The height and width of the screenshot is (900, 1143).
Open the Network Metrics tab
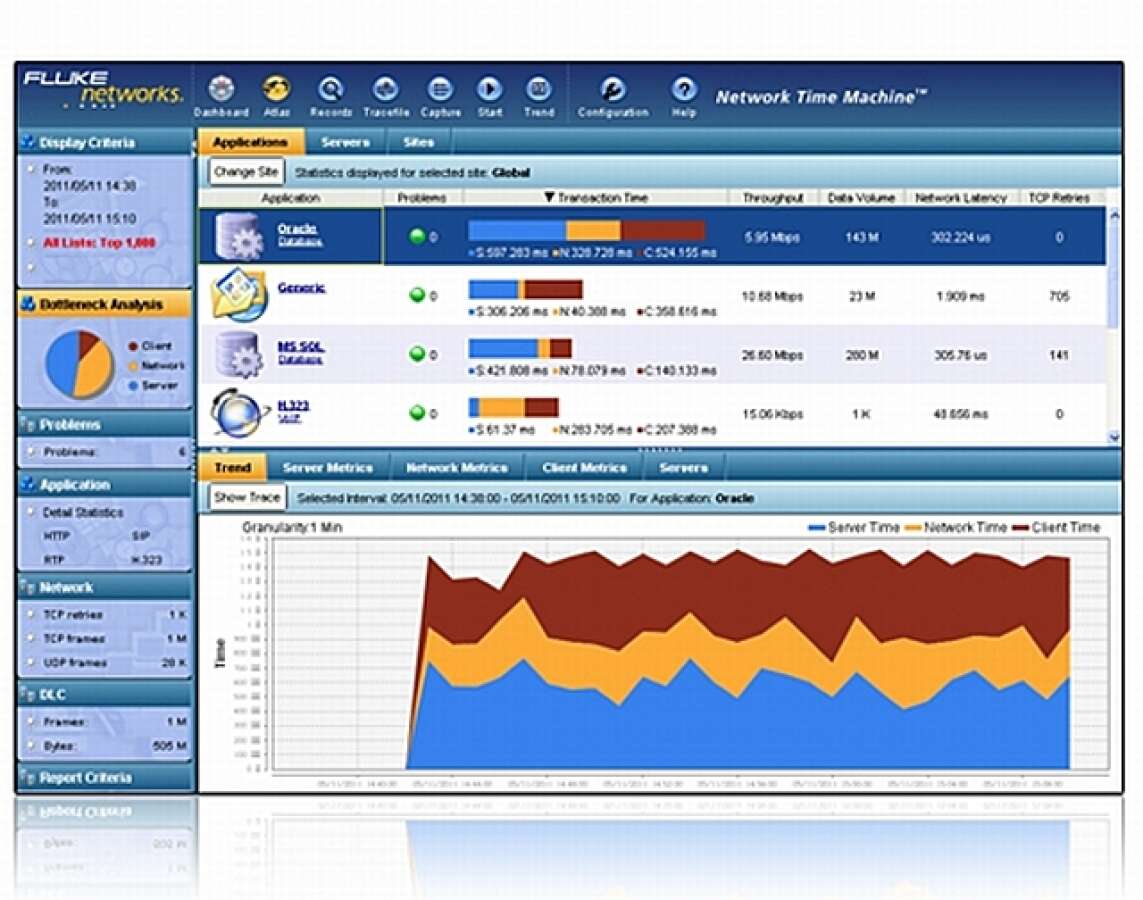pyautogui.click(x=456, y=468)
